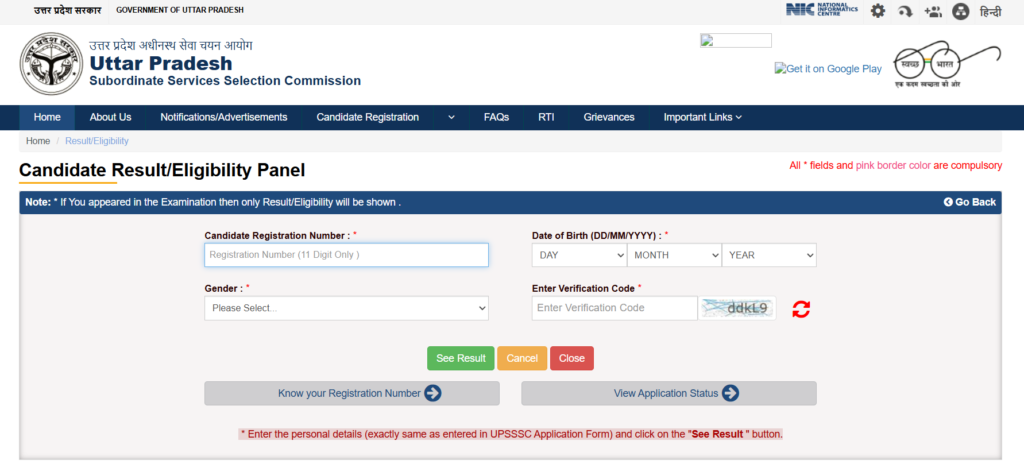Click the orange Cancel button

(x=522, y=358)
